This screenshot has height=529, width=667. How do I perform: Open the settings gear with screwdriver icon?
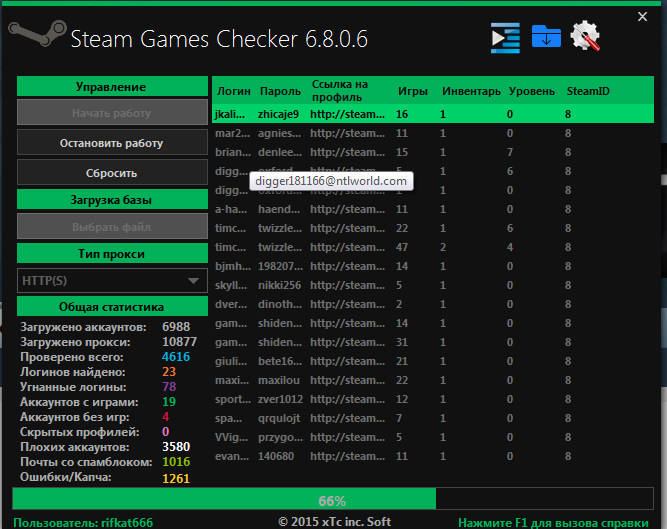(585, 36)
